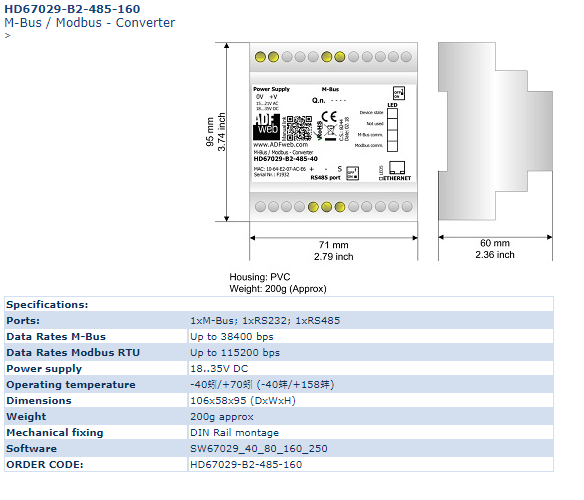Click the Ethernet port icon
Screen dimensions: 584x500
[x=397, y=168]
